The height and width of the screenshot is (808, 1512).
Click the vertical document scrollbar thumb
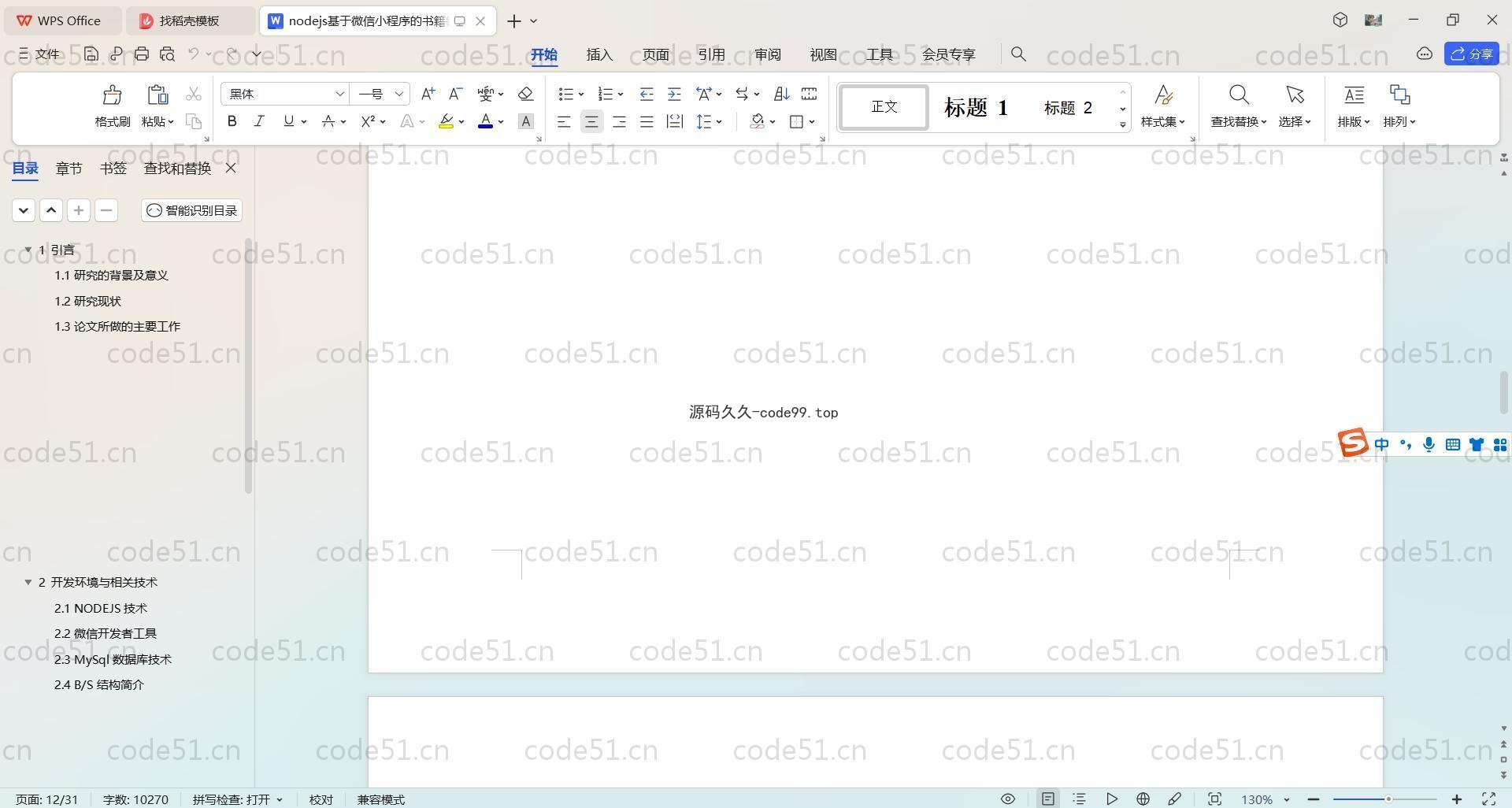1503,391
